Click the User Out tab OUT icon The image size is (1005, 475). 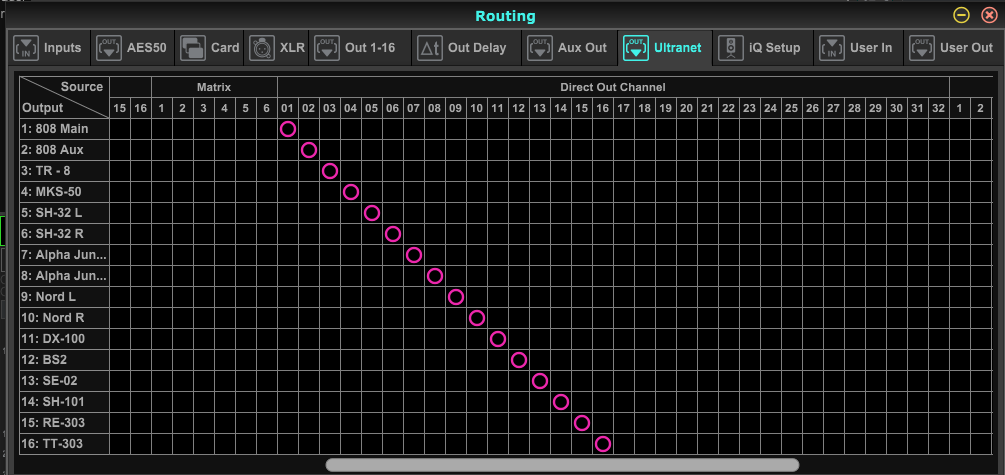(x=922, y=48)
